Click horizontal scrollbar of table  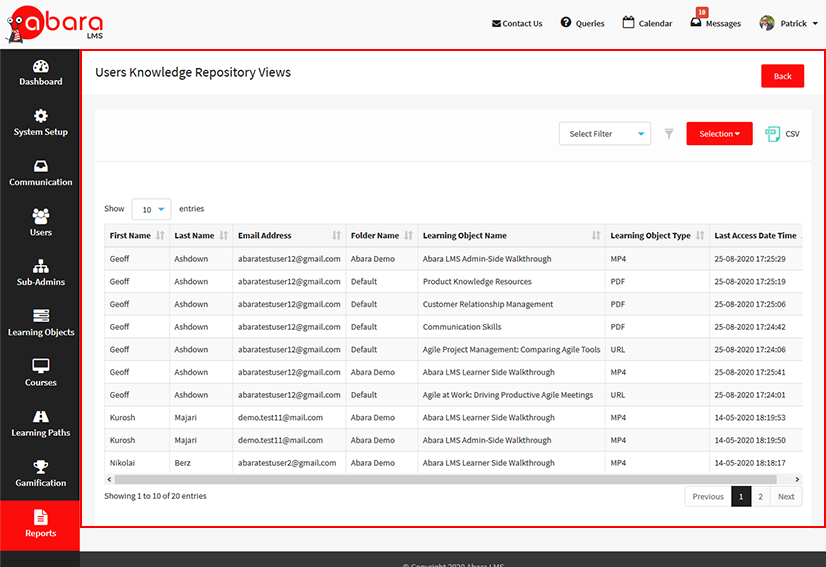tap(445, 480)
